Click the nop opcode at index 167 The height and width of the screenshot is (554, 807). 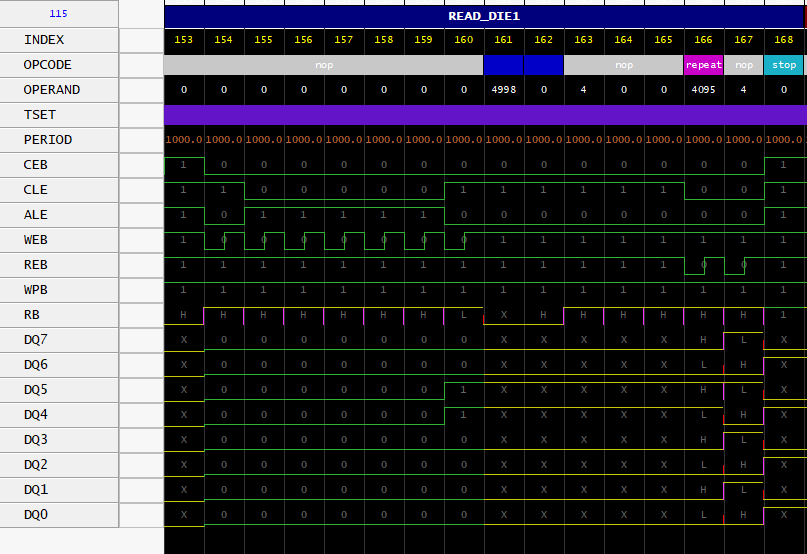(x=744, y=65)
